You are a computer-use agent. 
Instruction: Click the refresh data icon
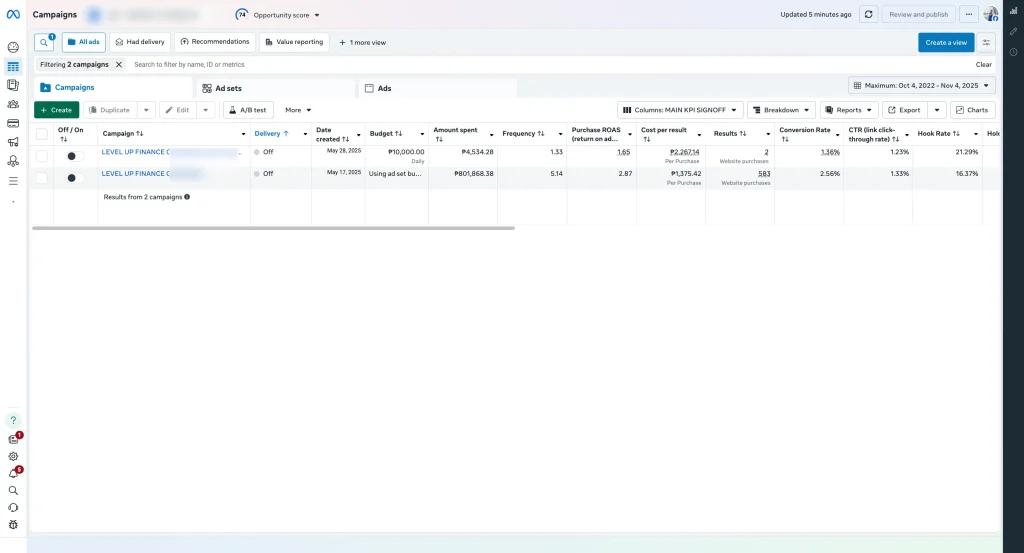click(868, 14)
